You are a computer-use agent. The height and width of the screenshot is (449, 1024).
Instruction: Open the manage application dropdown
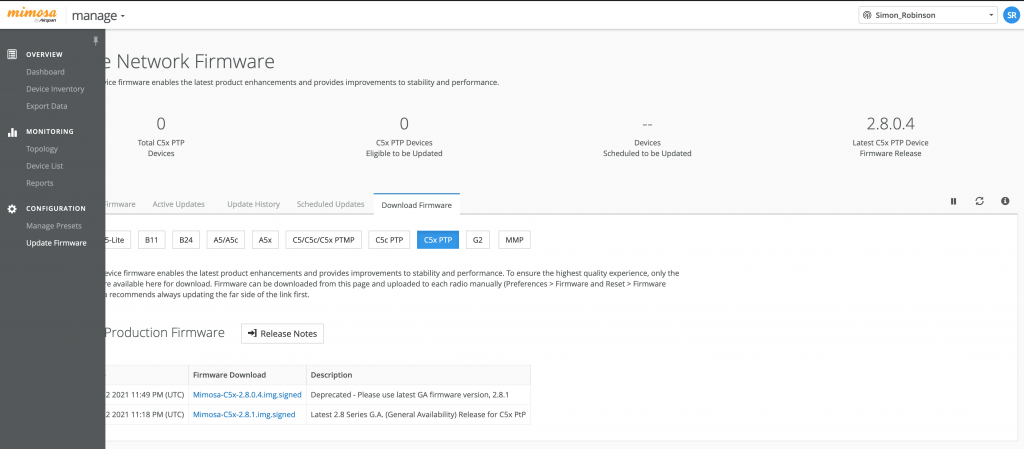98,16
